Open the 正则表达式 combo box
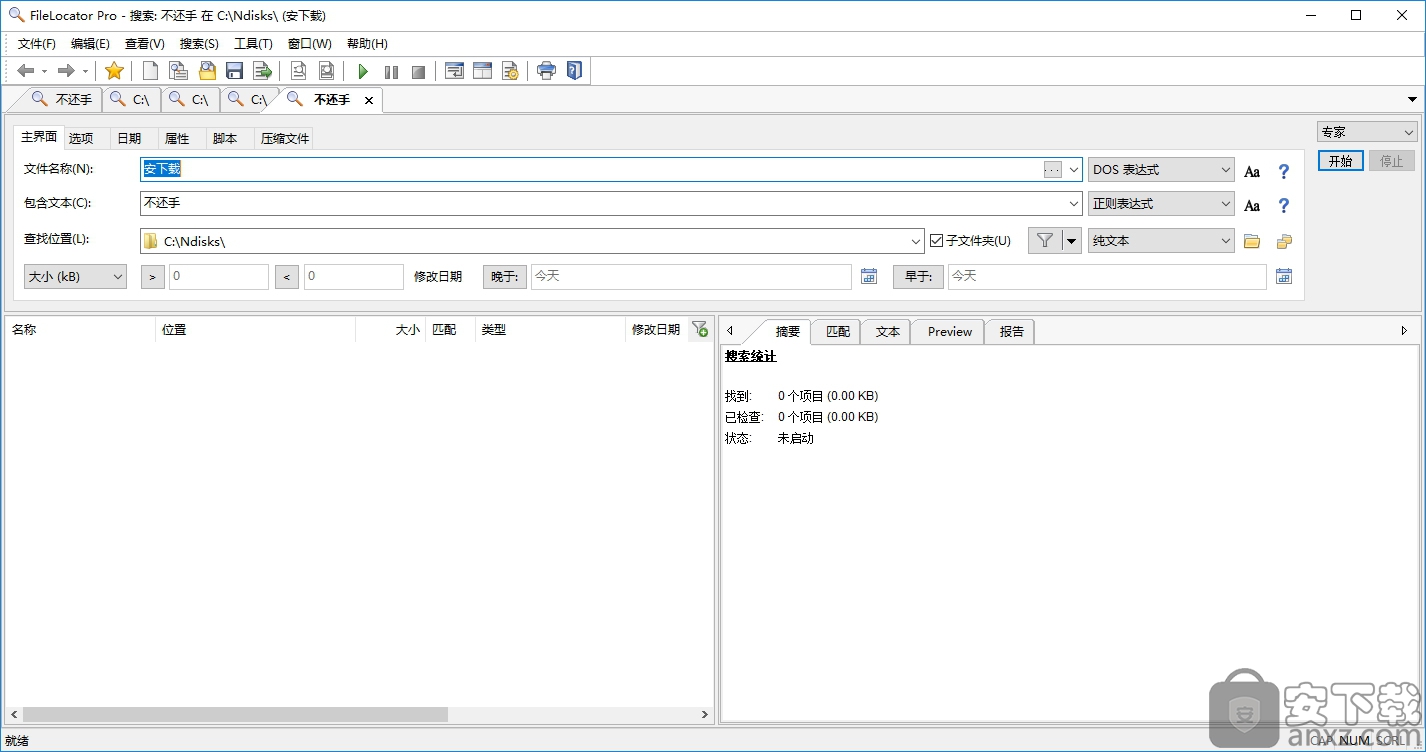 (1161, 204)
